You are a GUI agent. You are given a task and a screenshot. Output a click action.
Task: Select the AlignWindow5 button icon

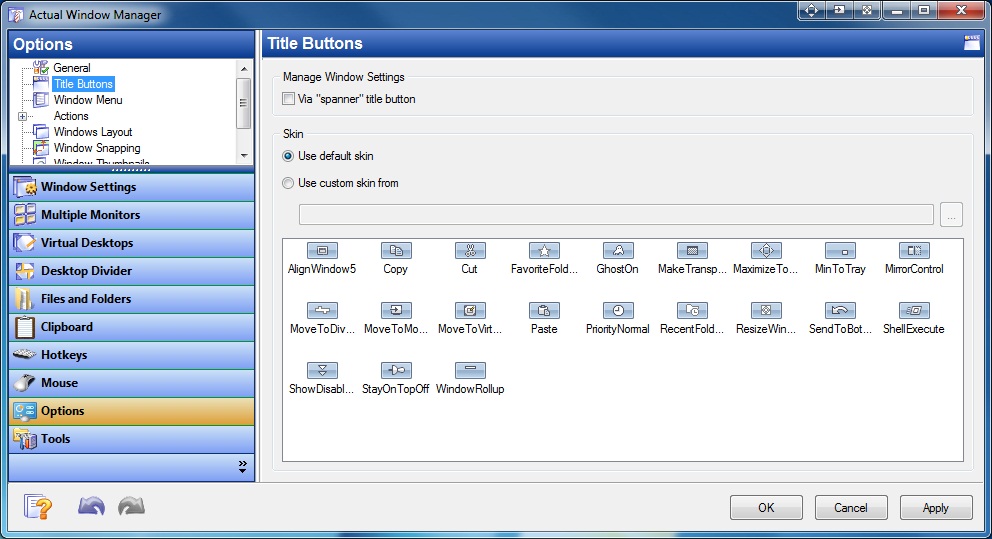322,251
